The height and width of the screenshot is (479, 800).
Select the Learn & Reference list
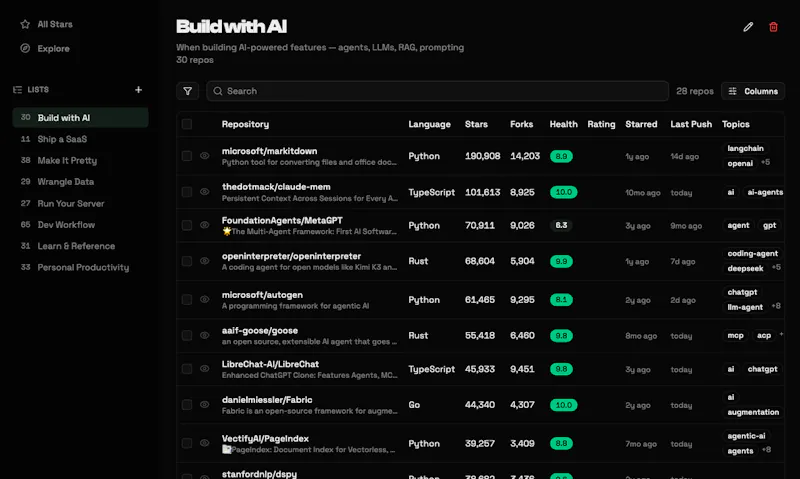(x=81, y=246)
